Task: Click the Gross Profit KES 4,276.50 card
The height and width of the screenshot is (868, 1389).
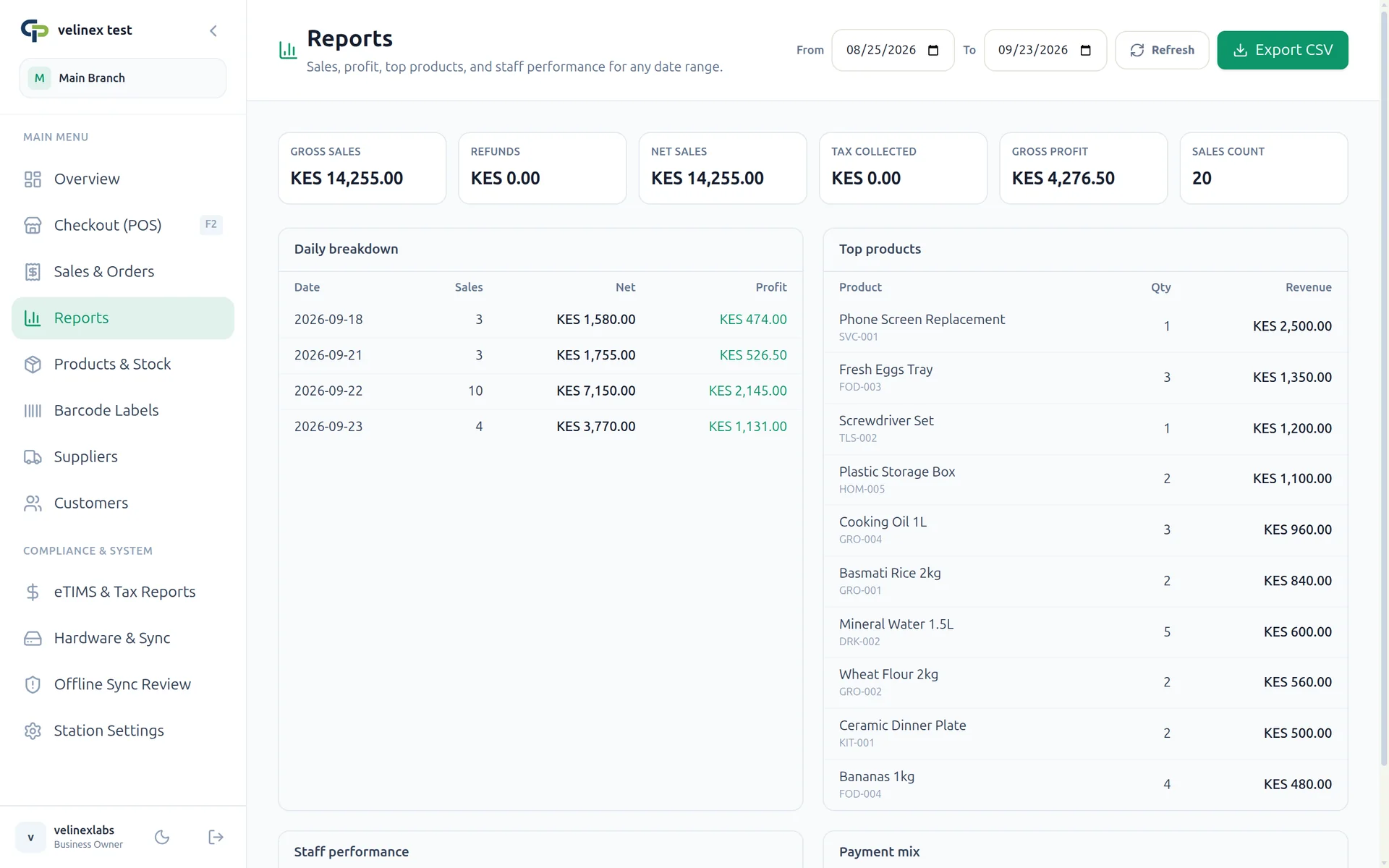Action: click(x=1084, y=168)
